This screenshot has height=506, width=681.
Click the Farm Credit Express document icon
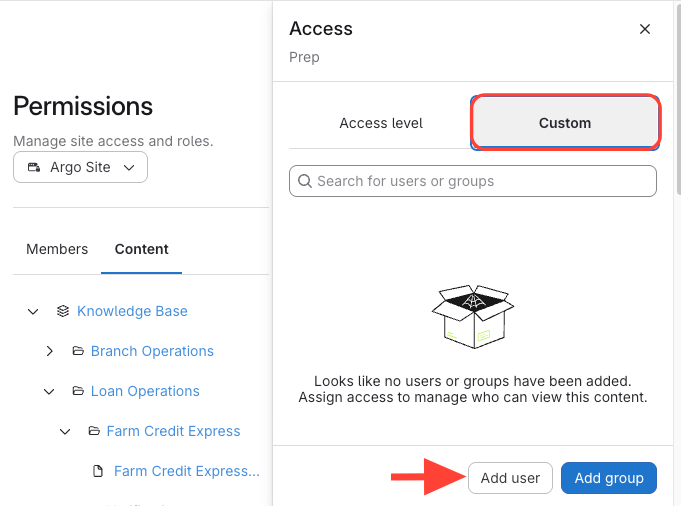98,471
